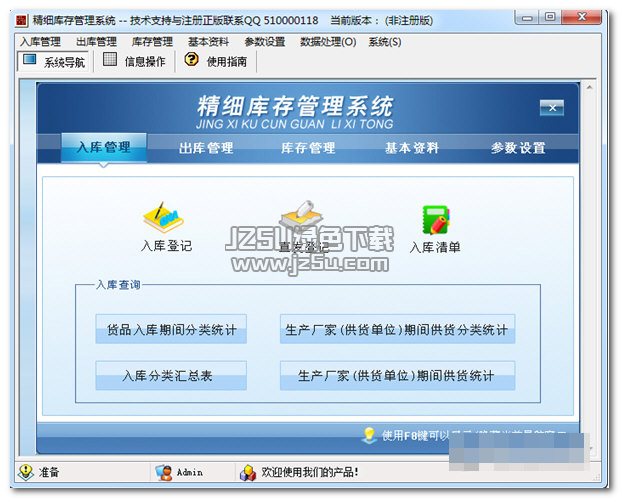The image size is (620, 499).
Task: Open 生产厂家(供货单位)期间供货统计 report
Action: click(x=397, y=376)
